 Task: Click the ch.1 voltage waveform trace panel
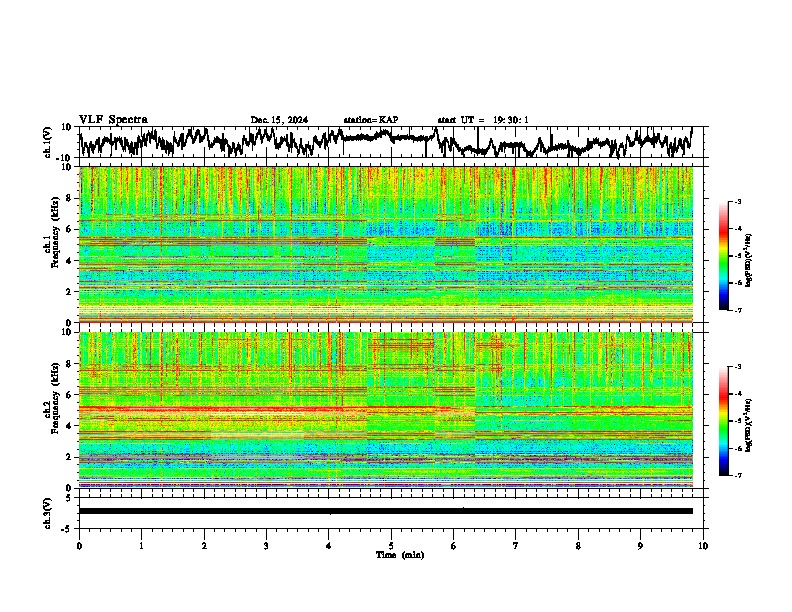coord(391,142)
